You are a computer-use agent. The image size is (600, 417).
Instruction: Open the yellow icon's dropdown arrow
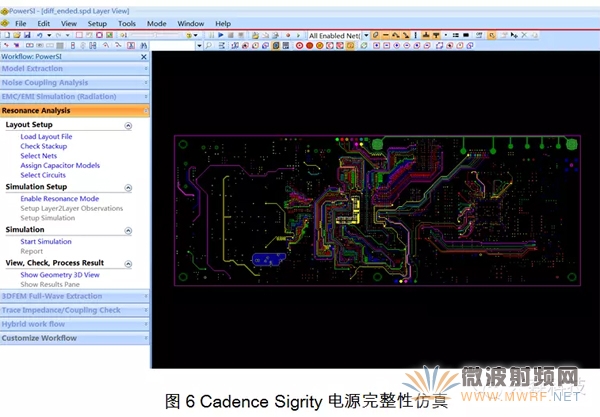click(x=196, y=35)
